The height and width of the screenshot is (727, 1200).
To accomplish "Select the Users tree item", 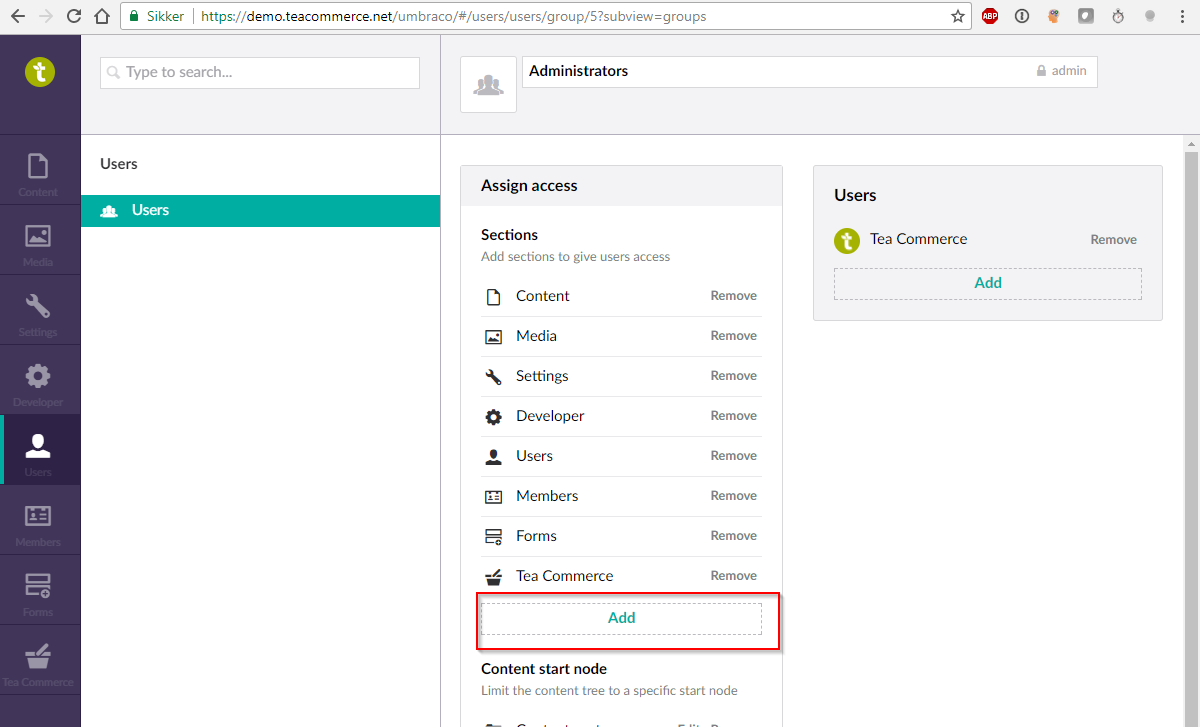I will coord(260,211).
